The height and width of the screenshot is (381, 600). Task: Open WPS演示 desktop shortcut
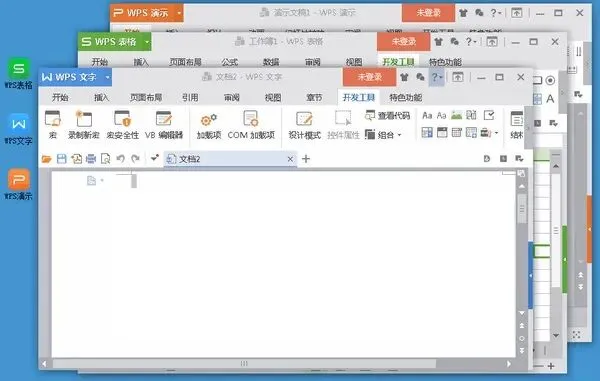tap(18, 185)
